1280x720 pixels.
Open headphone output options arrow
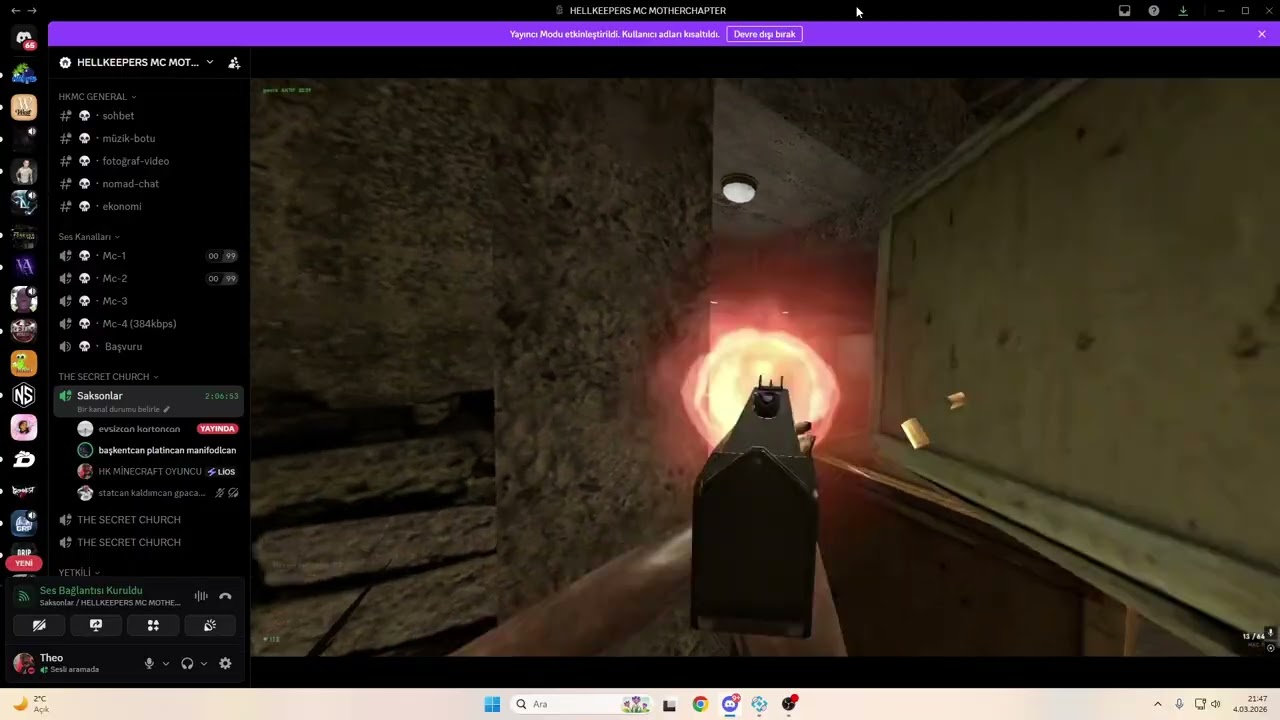[x=204, y=663]
